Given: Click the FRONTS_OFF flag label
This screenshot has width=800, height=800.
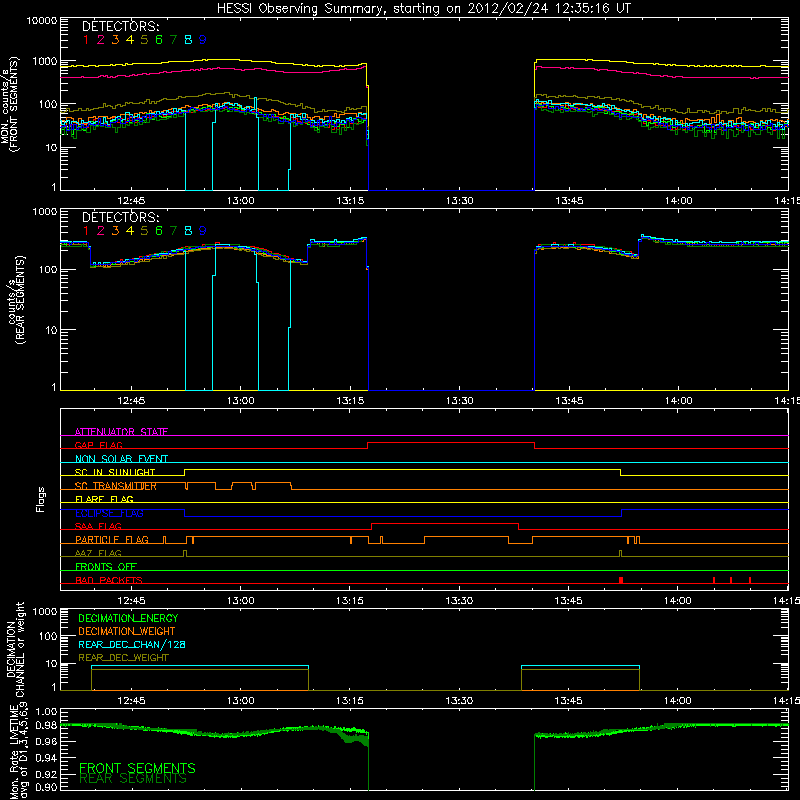Looking at the screenshot, I should coord(106,567).
